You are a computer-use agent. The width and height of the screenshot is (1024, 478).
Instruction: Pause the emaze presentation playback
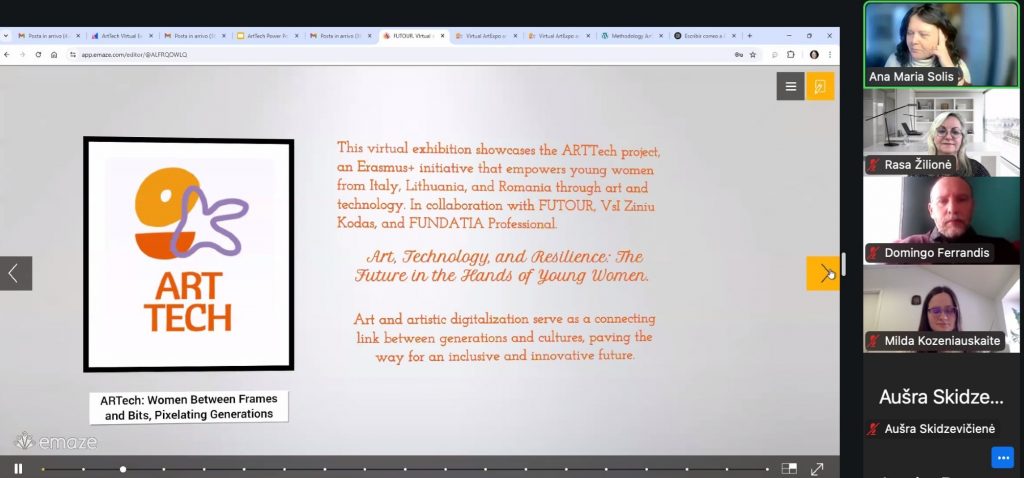coord(18,468)
